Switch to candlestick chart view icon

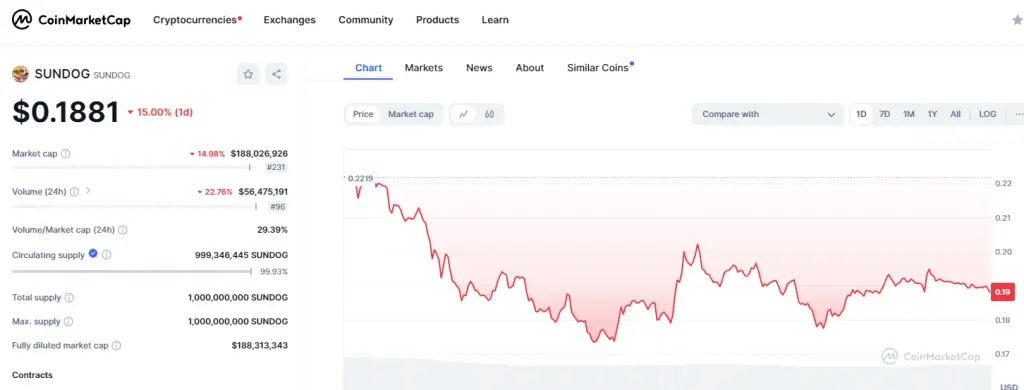click(490, 114)
